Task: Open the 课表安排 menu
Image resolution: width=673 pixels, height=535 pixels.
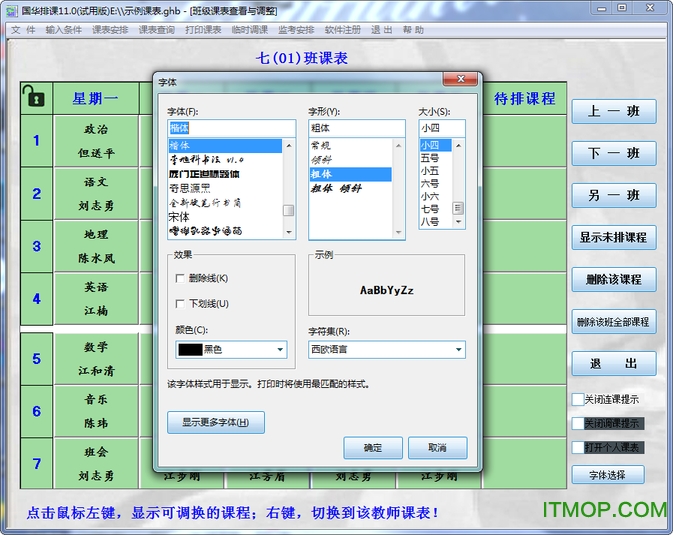Action: (110, 30)
